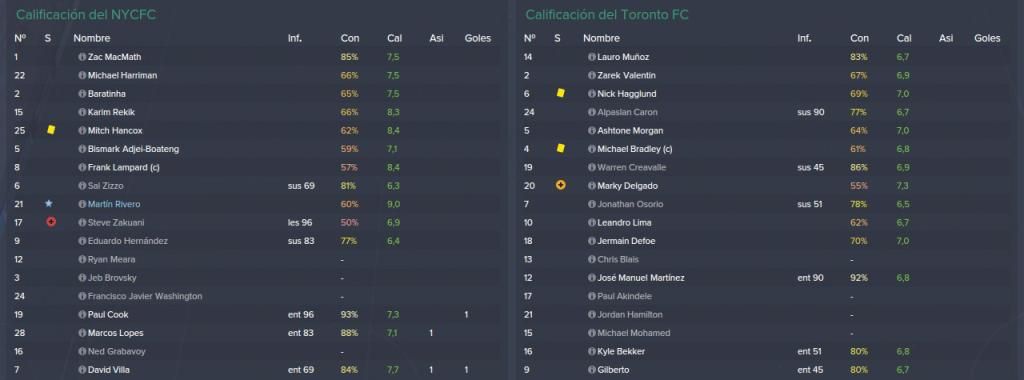Open Kyle Bekker player profile
The height and width of the screenshot is (380, 1024).
pos(620,351)
